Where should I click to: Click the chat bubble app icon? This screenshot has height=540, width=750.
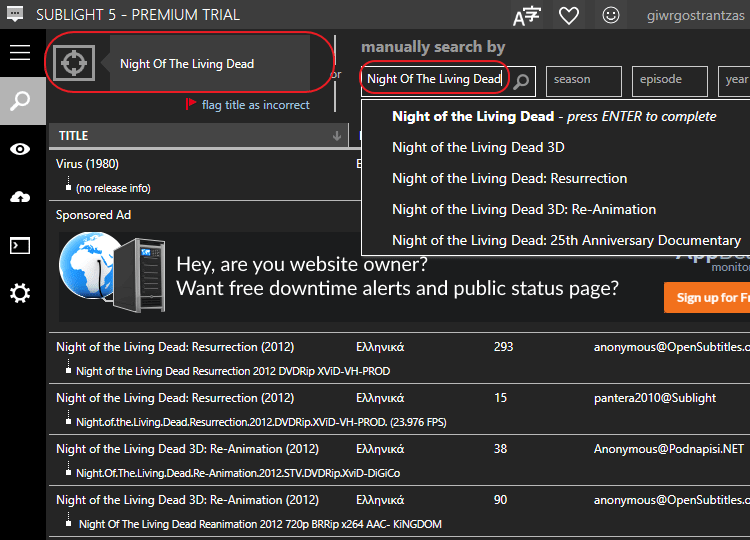point(15,14)
